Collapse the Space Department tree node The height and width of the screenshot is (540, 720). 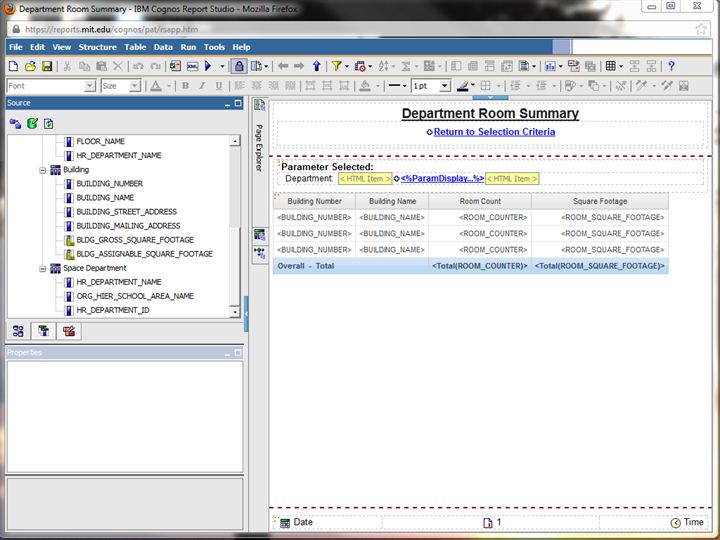tap(43, 268)
